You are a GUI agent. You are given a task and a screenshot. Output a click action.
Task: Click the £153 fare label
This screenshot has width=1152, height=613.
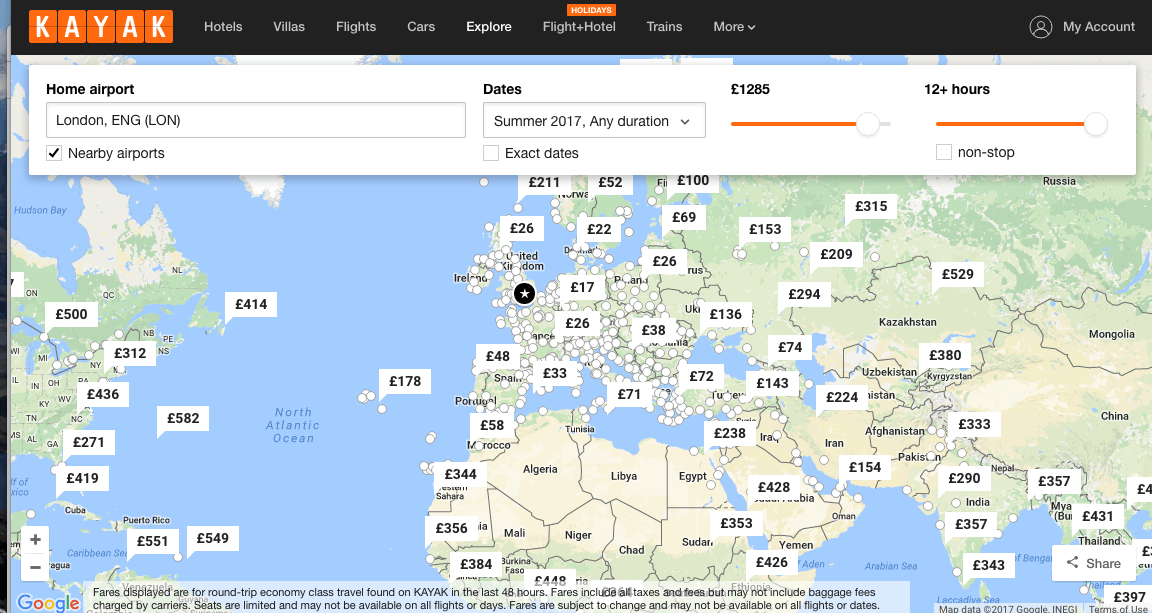(765, 229)
